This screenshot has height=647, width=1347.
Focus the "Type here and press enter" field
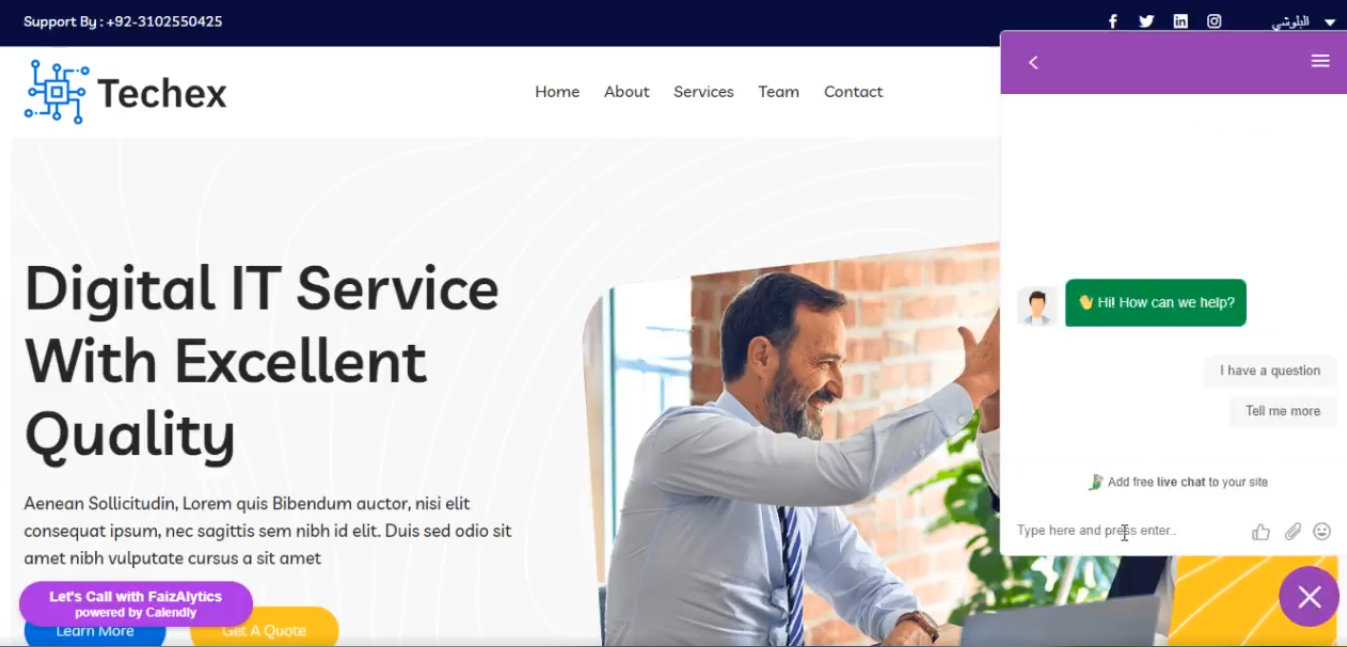click(1128, 531)
